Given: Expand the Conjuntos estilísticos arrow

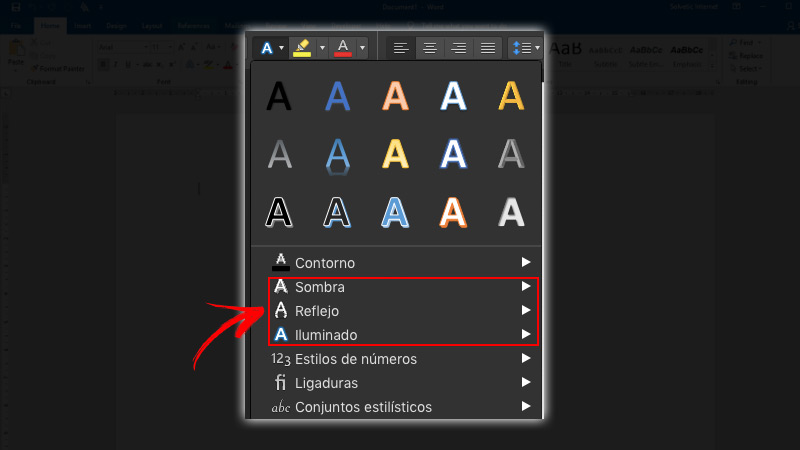Looking at the screenshot, I should click(526, 407).
